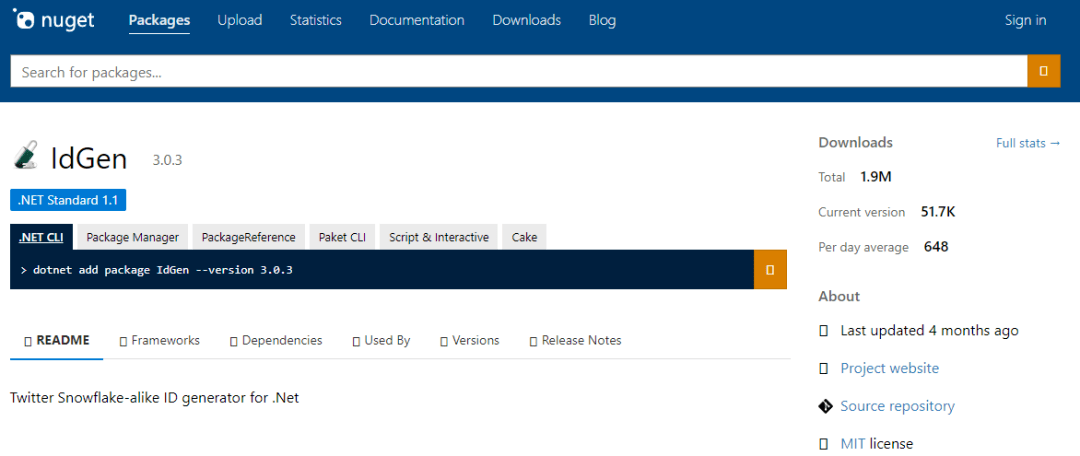Click the MIT license icon
This screenshot has width=1080, height=456.
[x=824, y=443]
